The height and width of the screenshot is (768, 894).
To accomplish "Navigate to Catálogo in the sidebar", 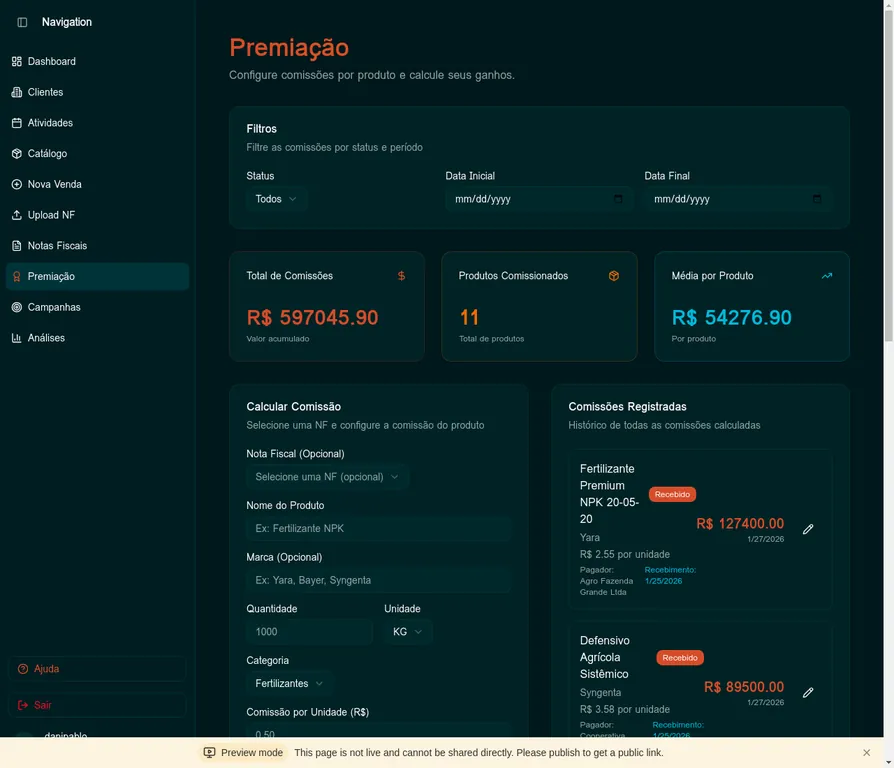I will (50, 153).
